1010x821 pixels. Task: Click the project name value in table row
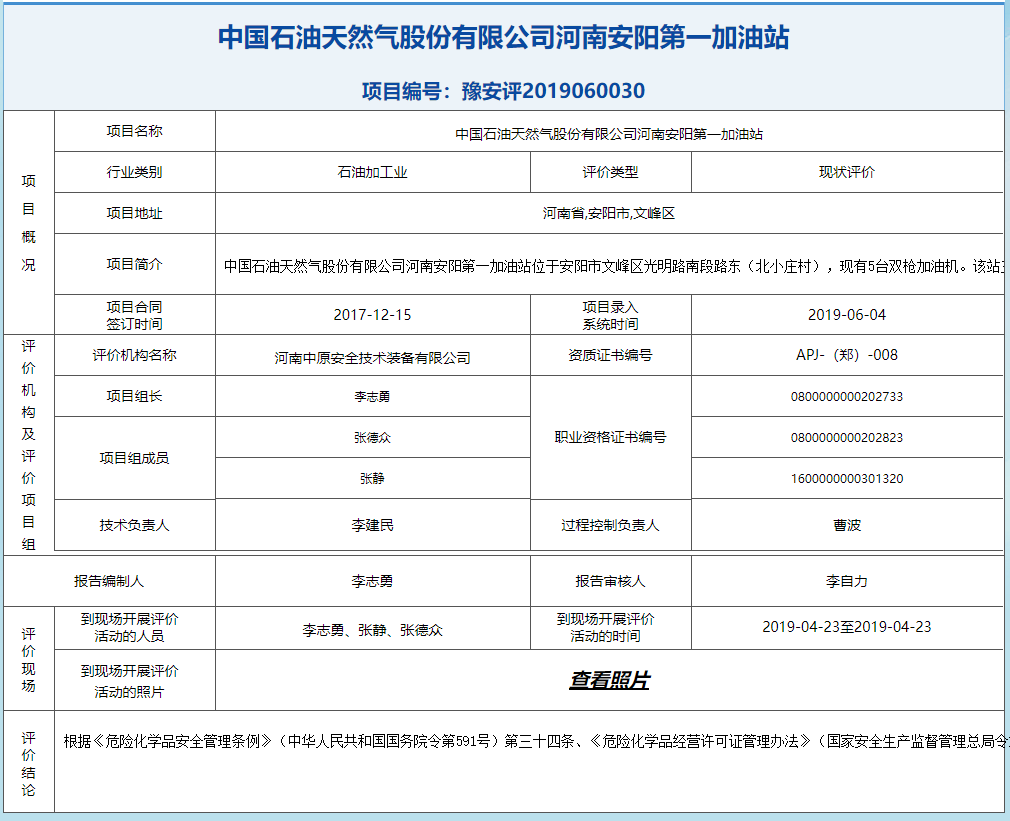[609, 134]
